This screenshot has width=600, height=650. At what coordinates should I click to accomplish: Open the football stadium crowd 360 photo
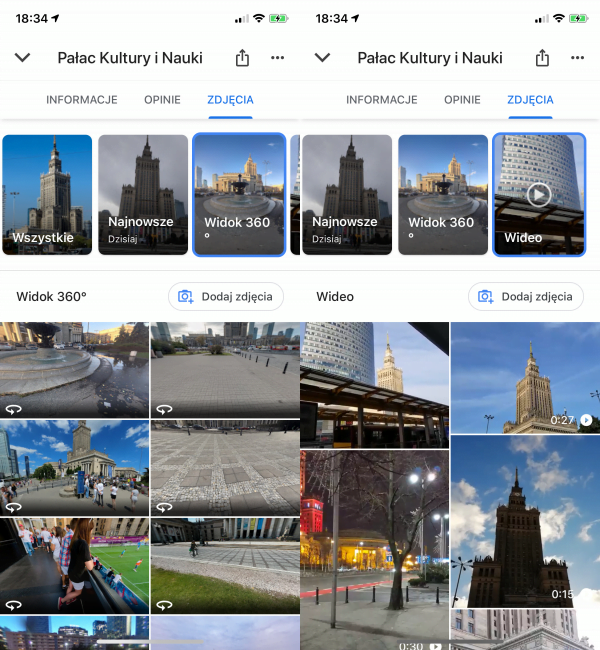pos(74,565)
